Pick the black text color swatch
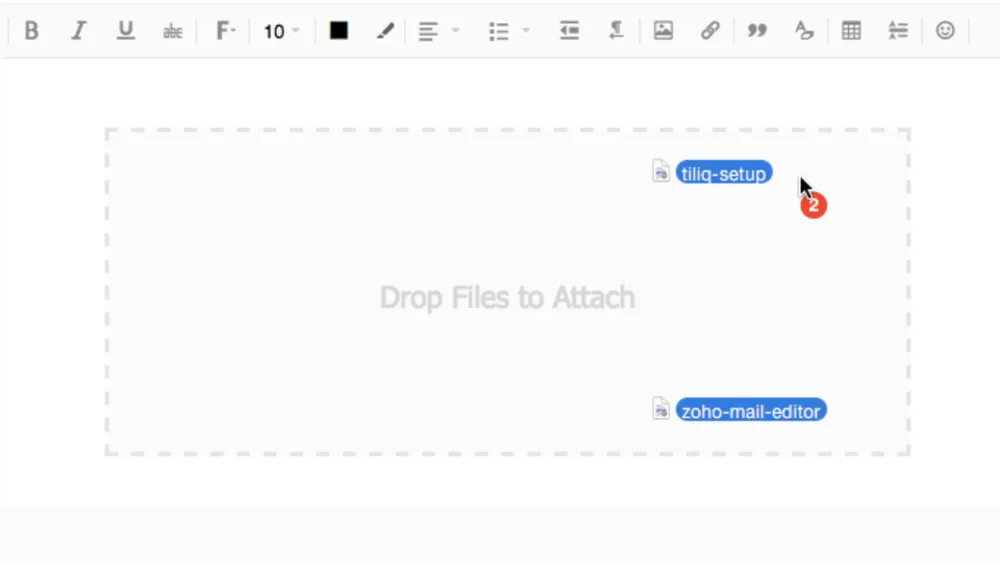 (x=339, y=30)
